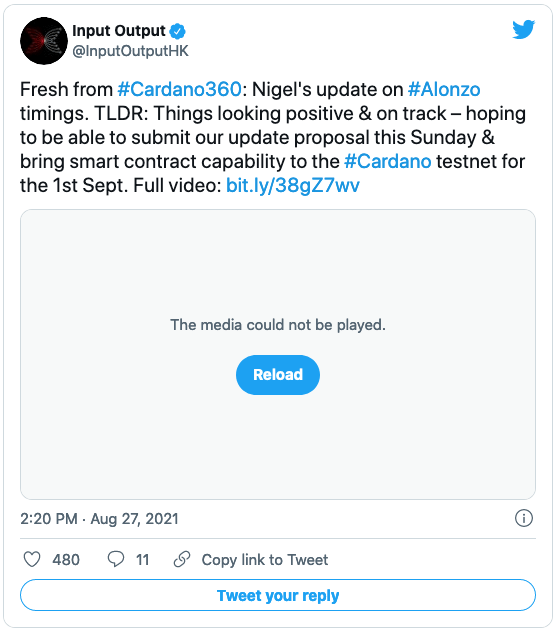Click the media could not be played area
This screenshot has width=556, height=631.
[278, 325]
